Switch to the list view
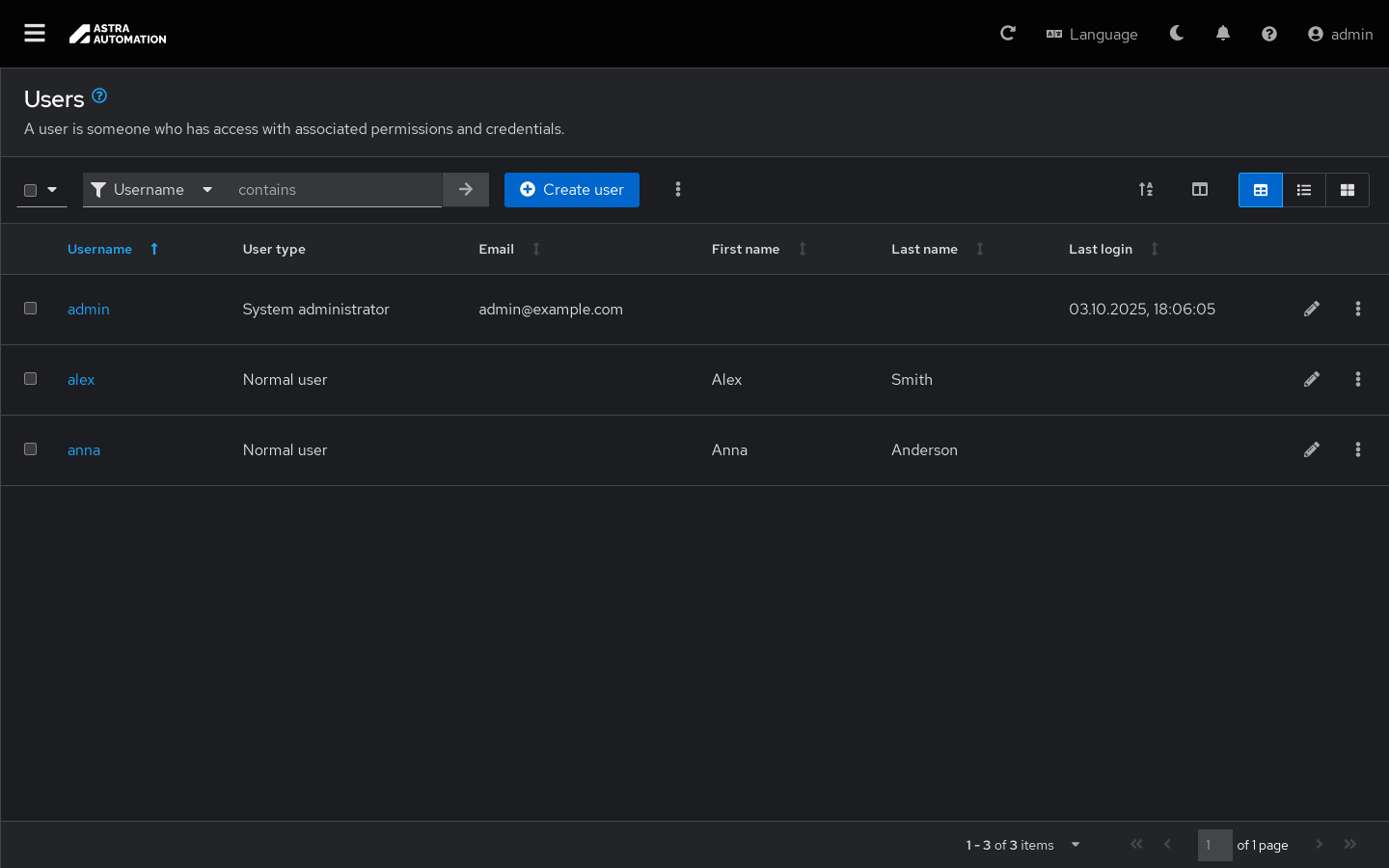This screenshot has height=868, width=1389. tap(1304, 190)
